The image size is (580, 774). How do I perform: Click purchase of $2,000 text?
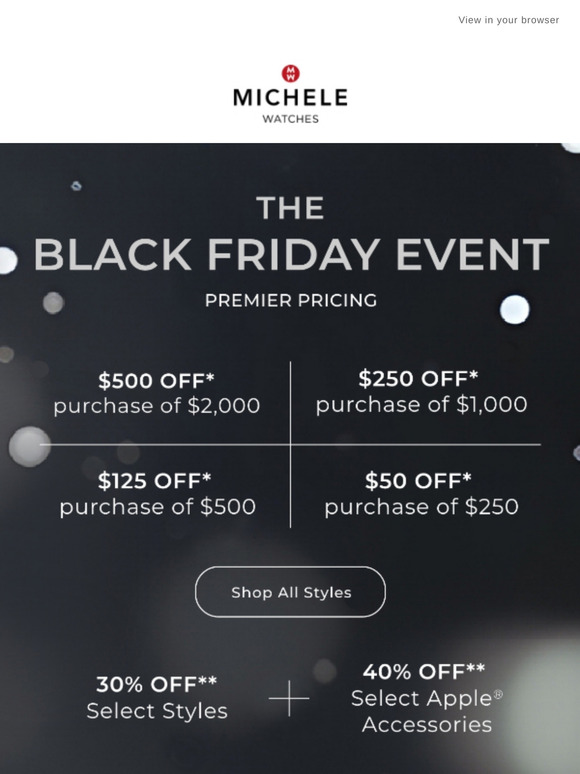tap(157, 406)
